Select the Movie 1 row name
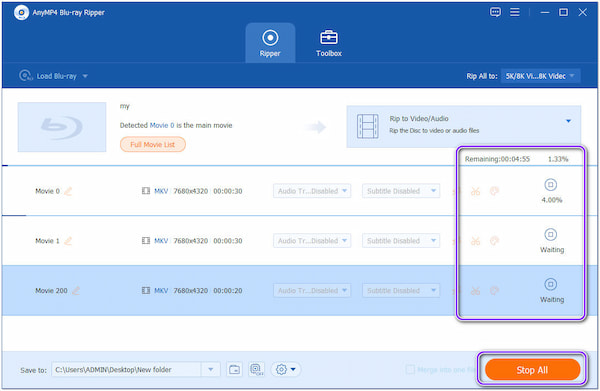Screen dimensions: 600x391 click(47, 241)
